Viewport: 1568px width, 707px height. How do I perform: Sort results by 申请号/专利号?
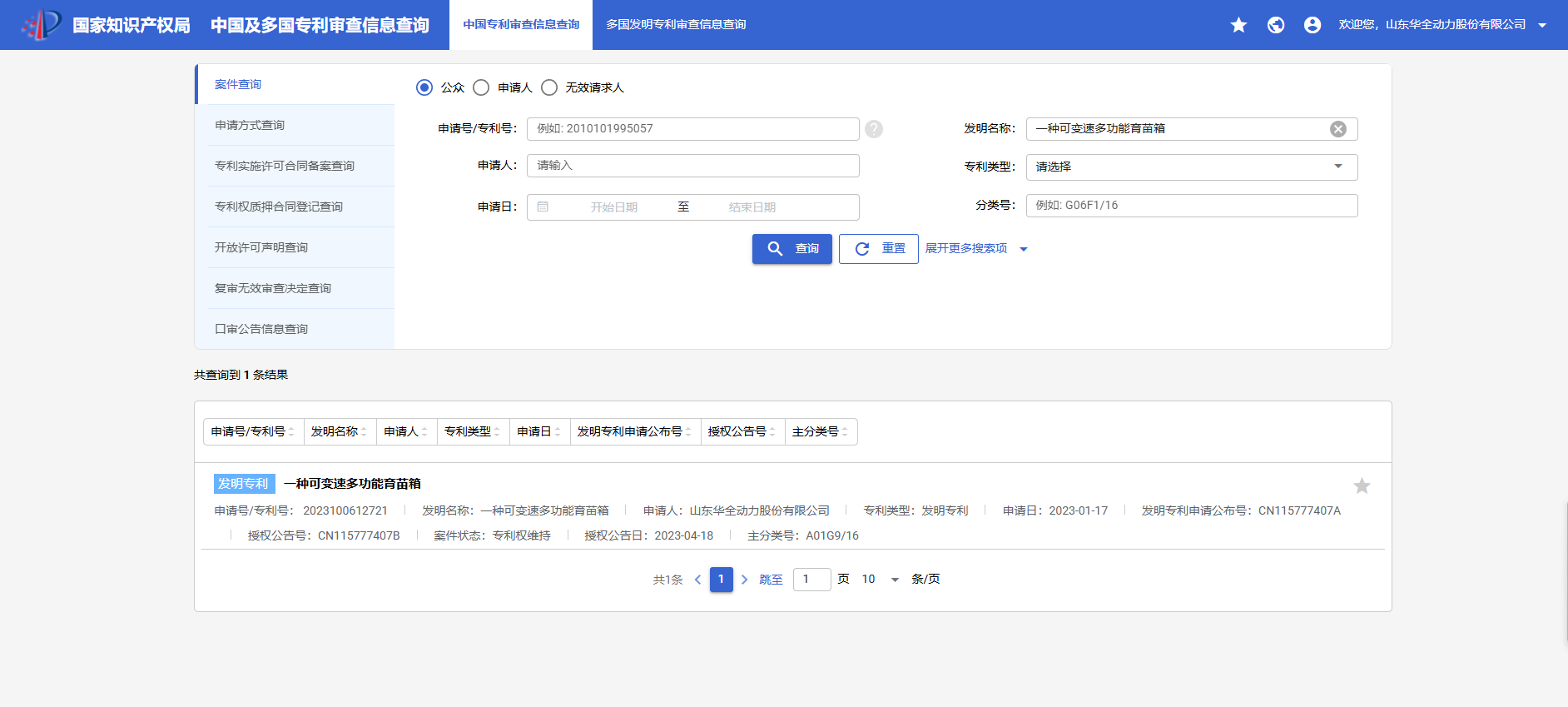pos(253,431)
